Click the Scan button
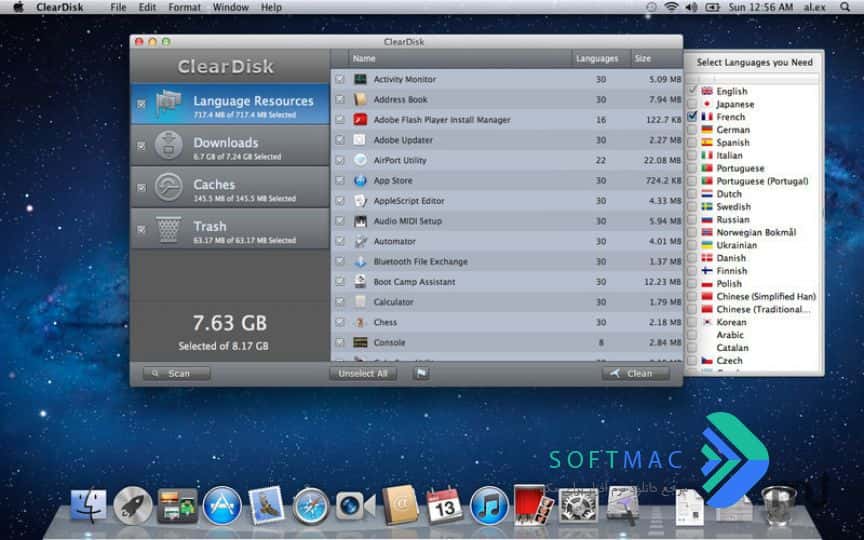 tap(176, 374)
